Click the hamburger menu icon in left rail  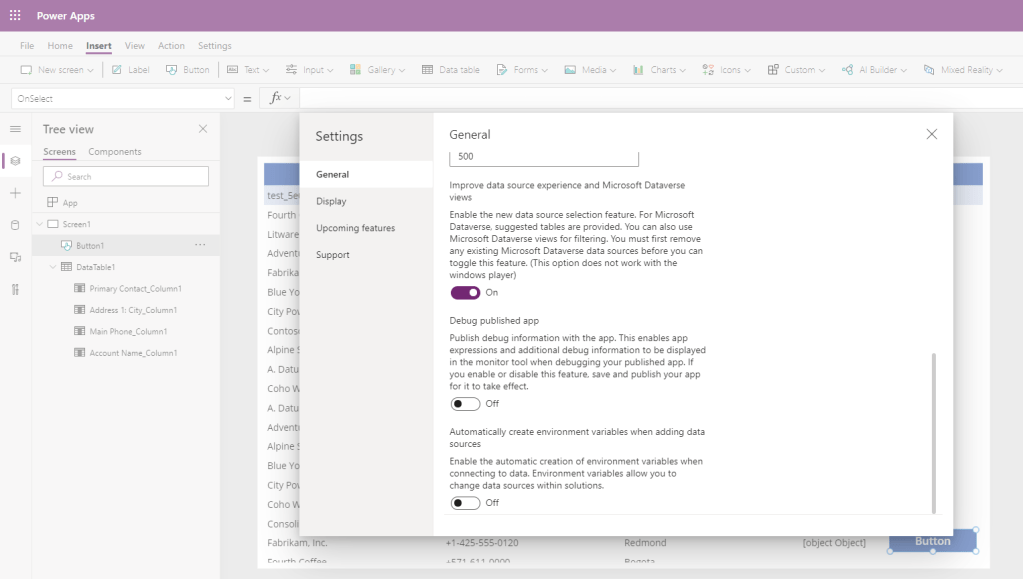click(15, 129)
